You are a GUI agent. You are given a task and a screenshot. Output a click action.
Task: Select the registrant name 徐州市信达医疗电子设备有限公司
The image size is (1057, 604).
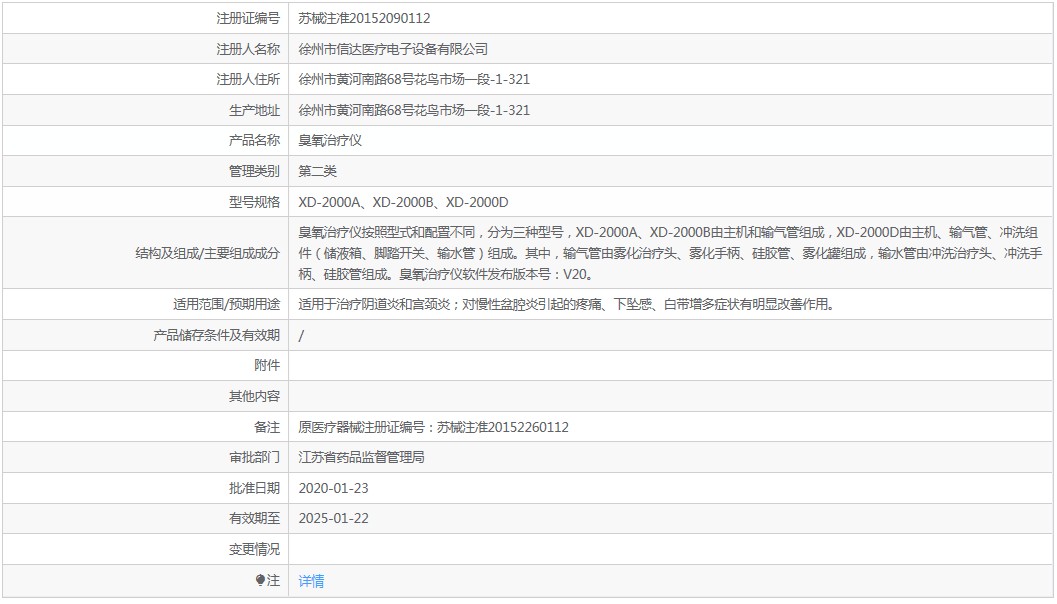point(393,49)
